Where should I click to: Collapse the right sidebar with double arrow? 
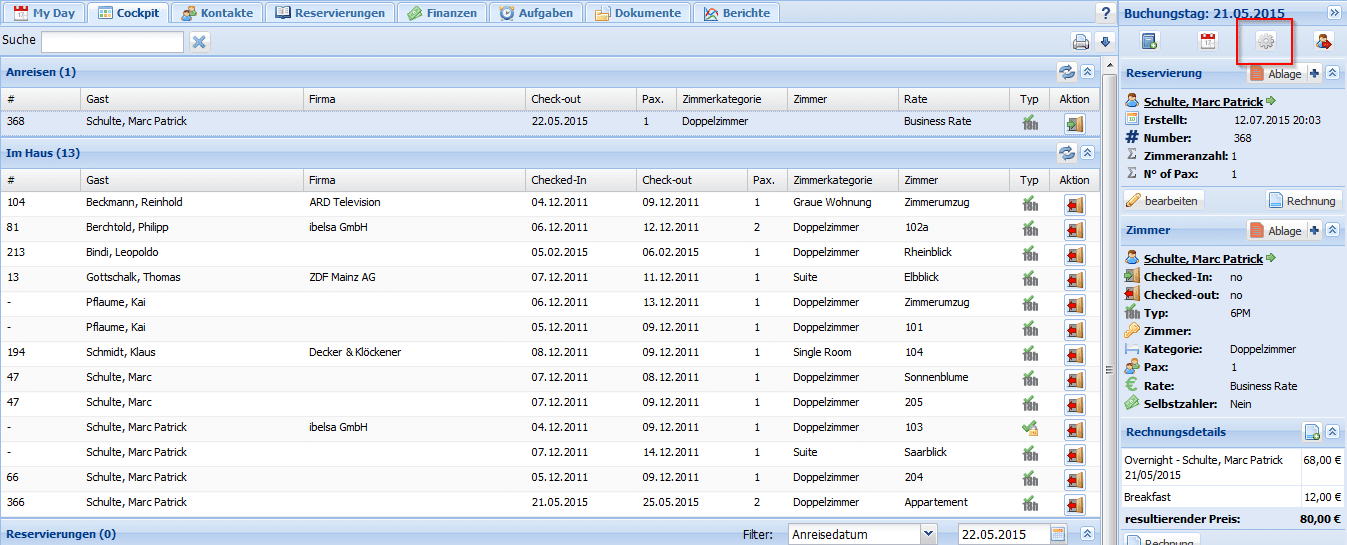[1333, 13]
